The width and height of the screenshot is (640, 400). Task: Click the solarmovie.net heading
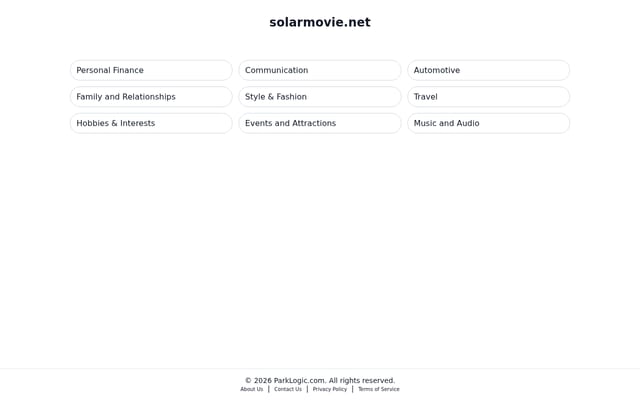pos(320,22)
